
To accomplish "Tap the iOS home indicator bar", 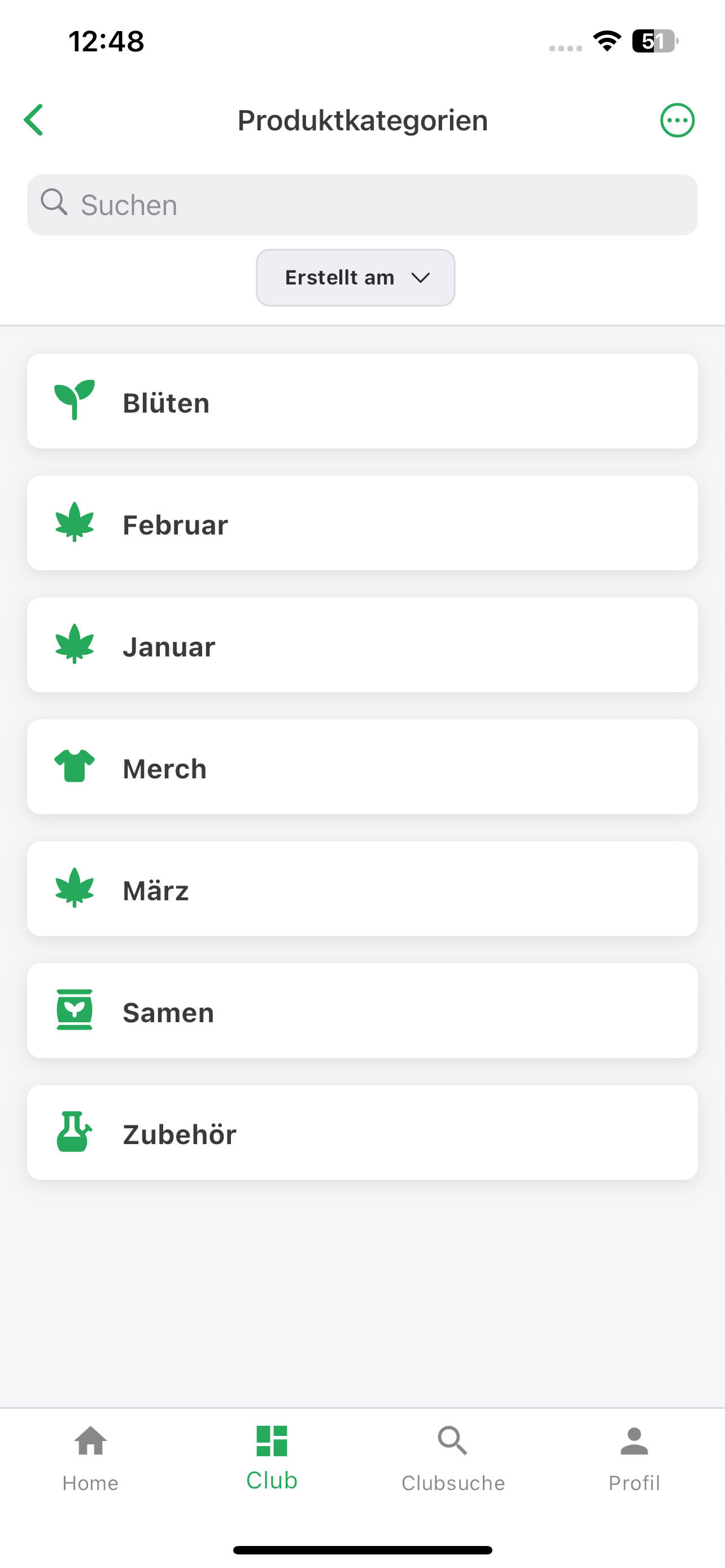I will pyautogui.click(x=362, y=1550).
